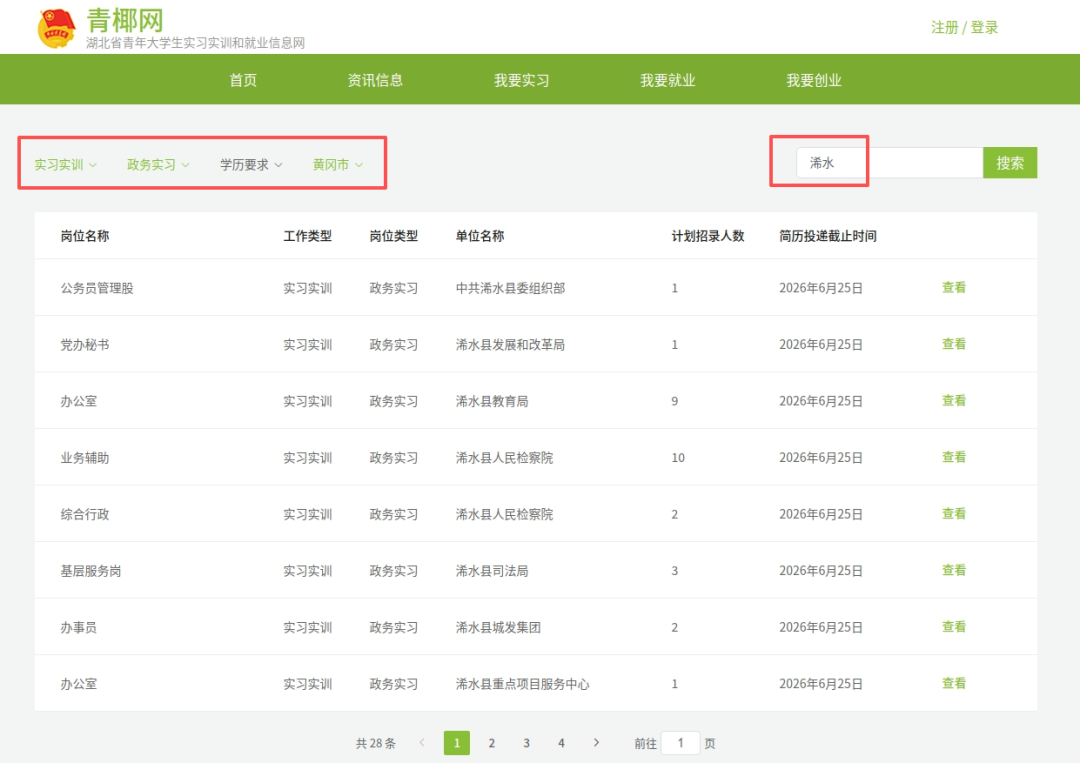The height and width of the screenshot is (763, 1080).
Task: Click 查看 for 业务辅助 position
Action: 954,457
